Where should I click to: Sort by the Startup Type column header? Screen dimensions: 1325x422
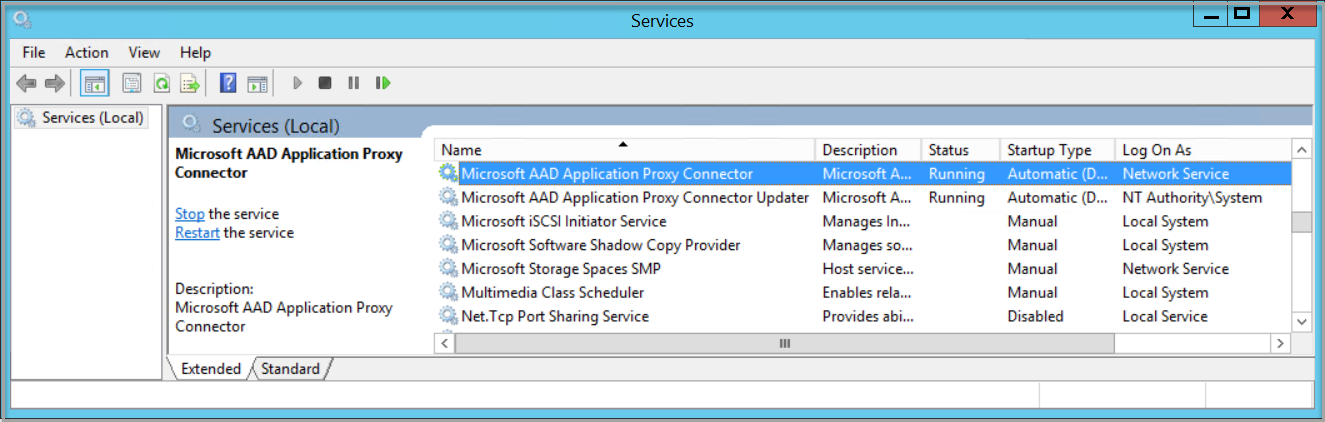[1049, 150]
